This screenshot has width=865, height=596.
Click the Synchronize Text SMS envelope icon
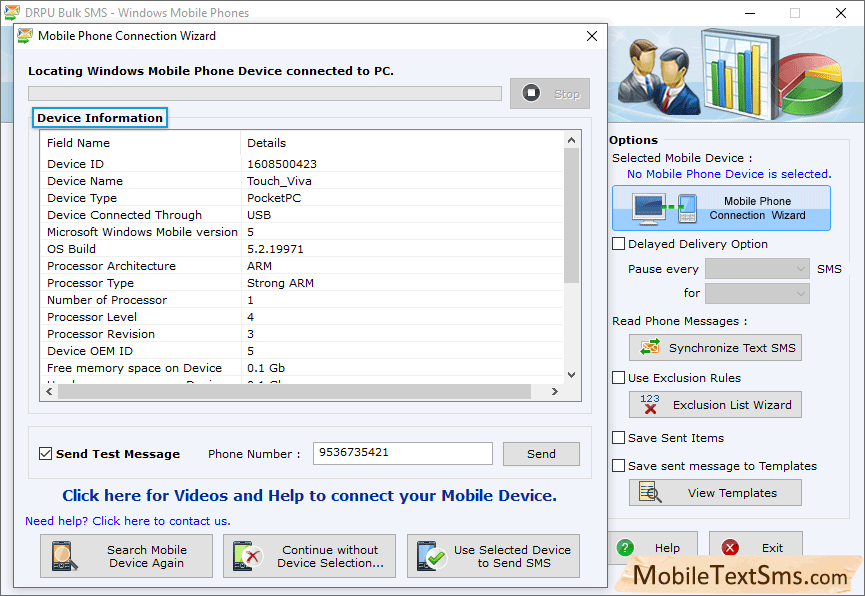(x=650, y=348)
